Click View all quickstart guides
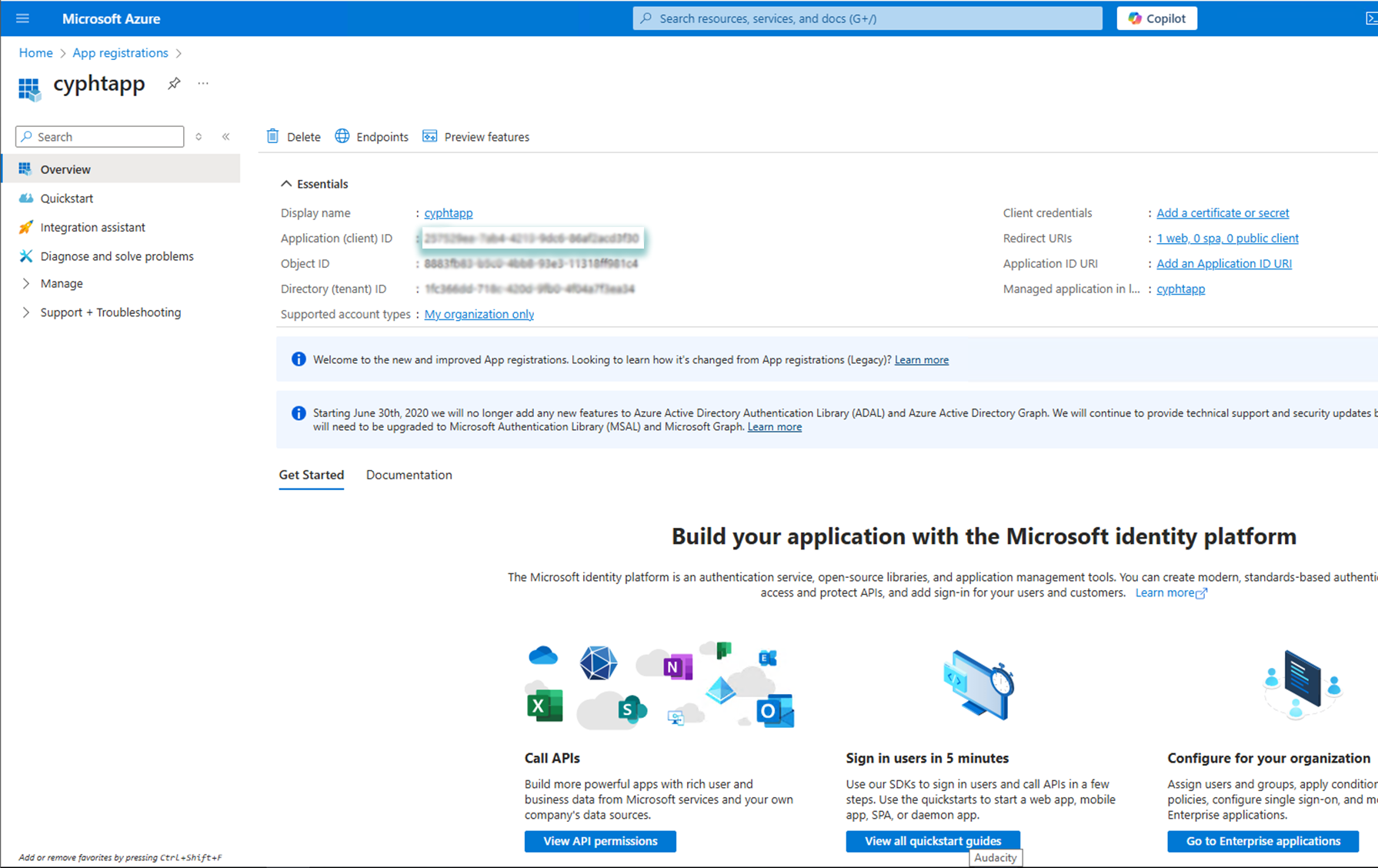The height and width of the screenshot is (868, 1378). click(x=933, y=841)
